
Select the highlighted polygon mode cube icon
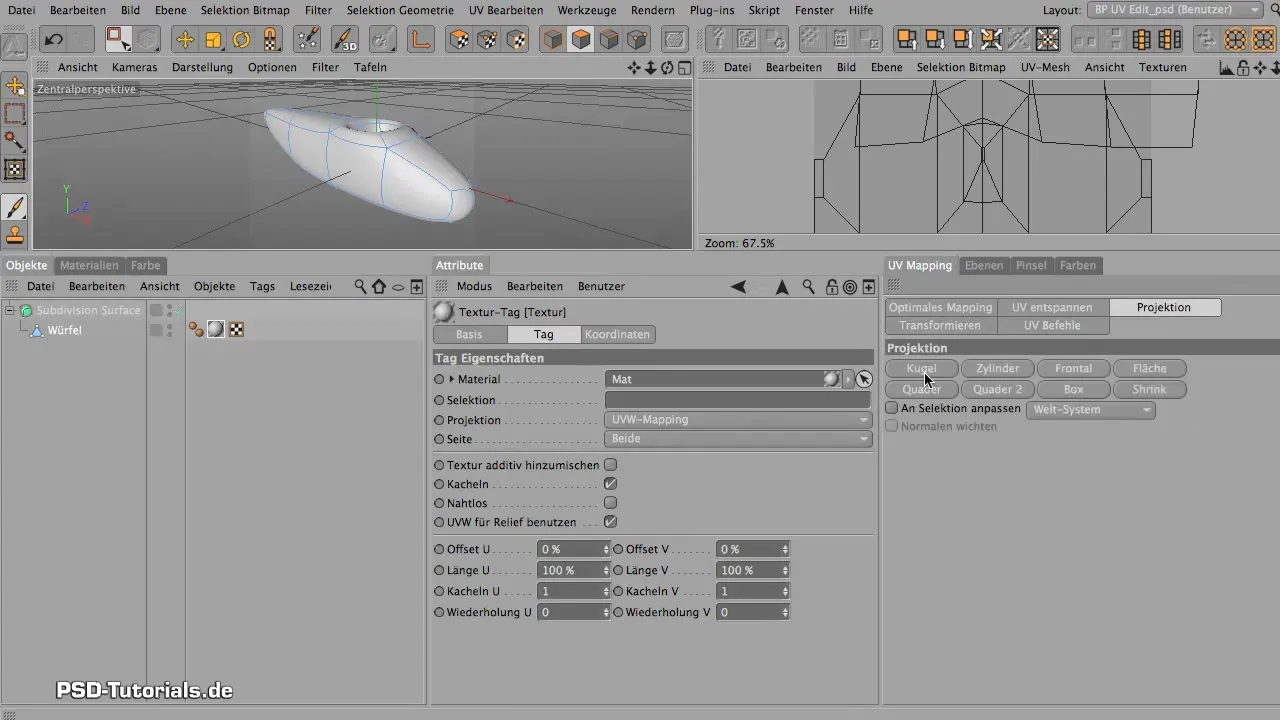[581, 40]
